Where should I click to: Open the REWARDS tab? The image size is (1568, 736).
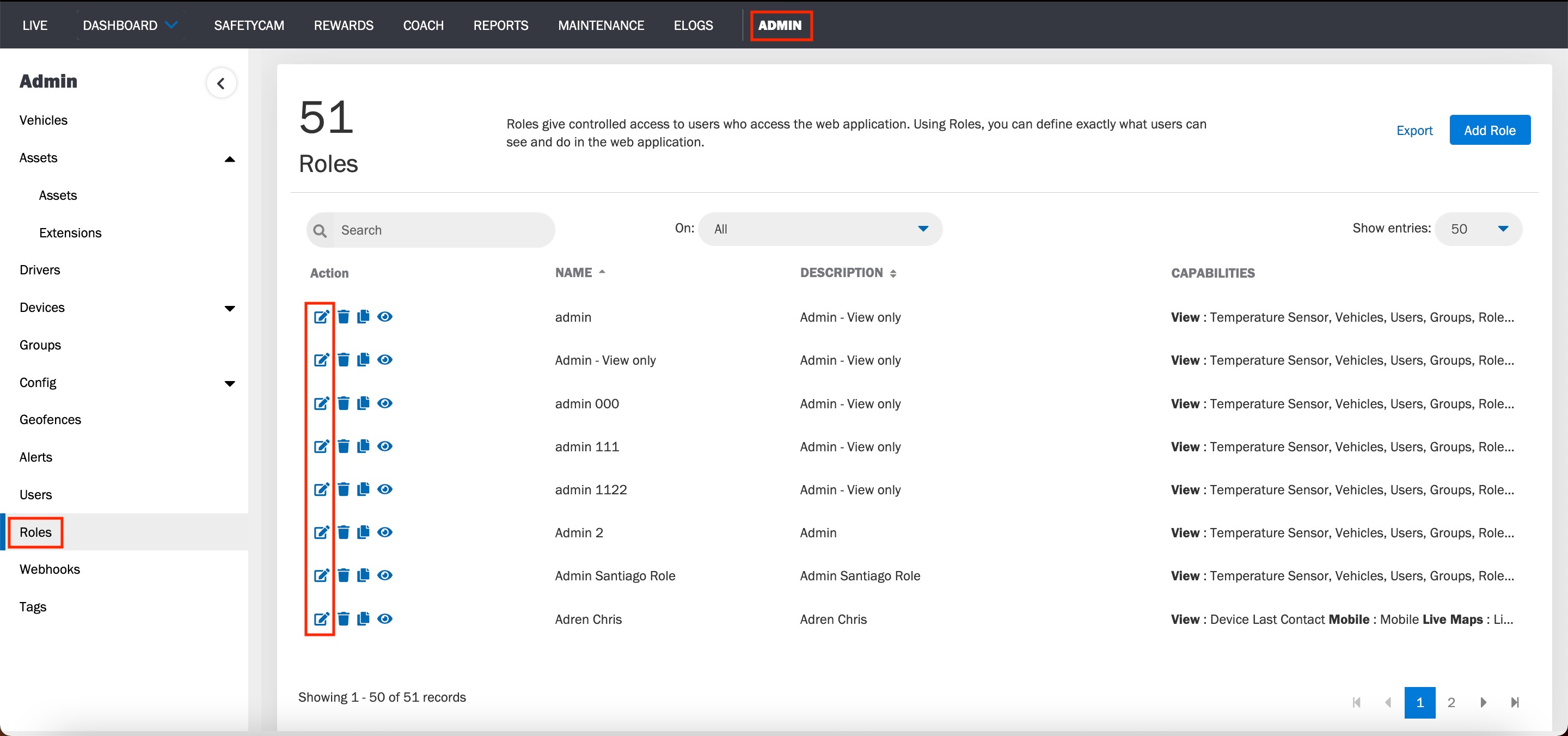[x=344, y=25]
